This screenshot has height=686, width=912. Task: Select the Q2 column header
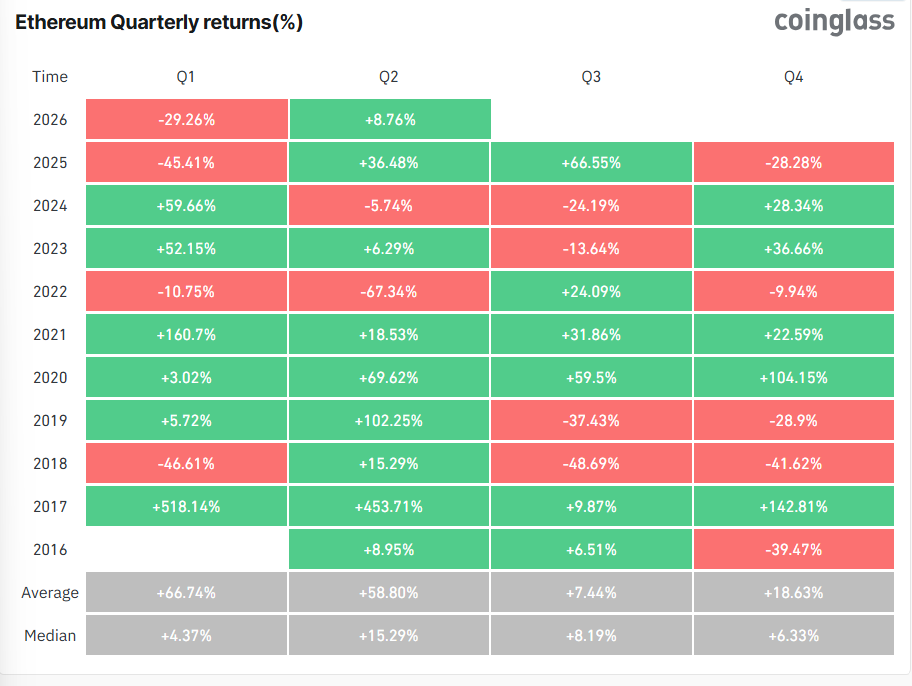point(389,77)
